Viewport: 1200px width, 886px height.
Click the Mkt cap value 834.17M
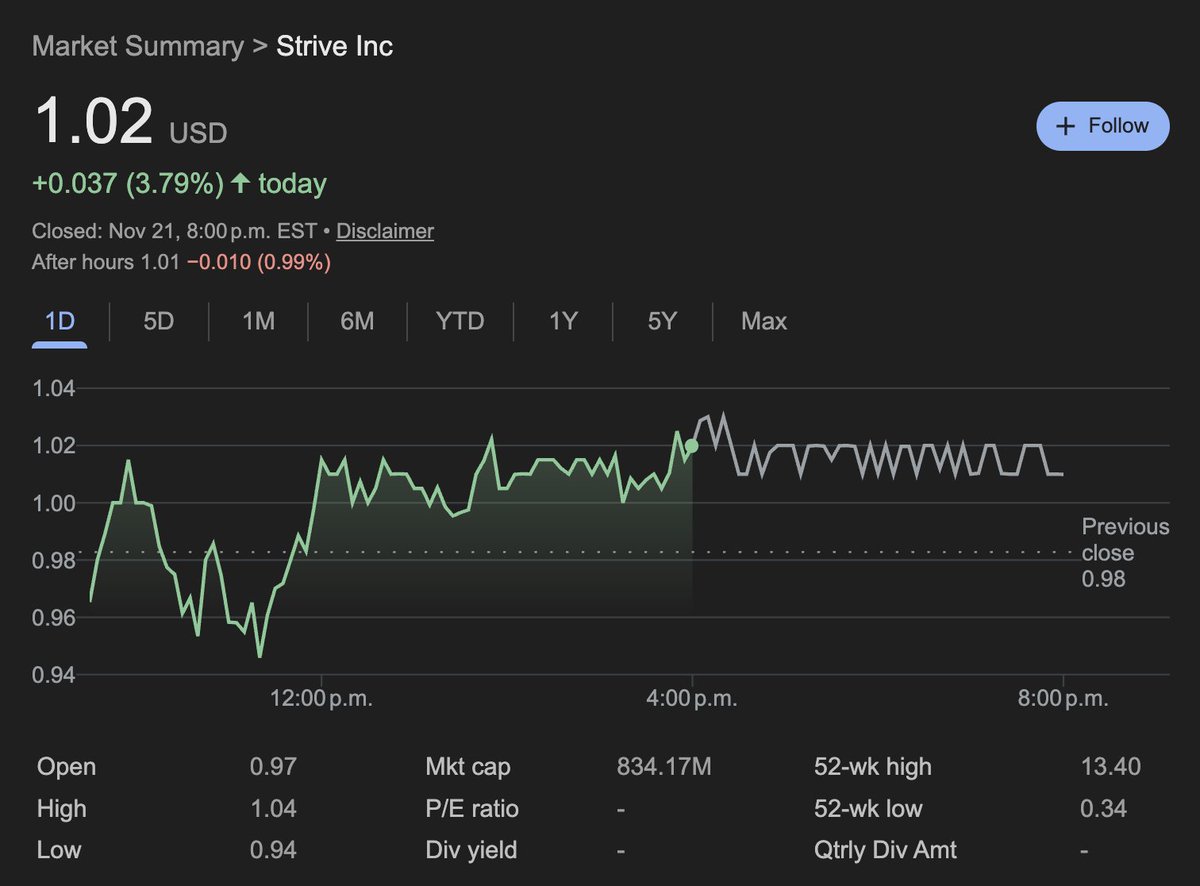665,767
